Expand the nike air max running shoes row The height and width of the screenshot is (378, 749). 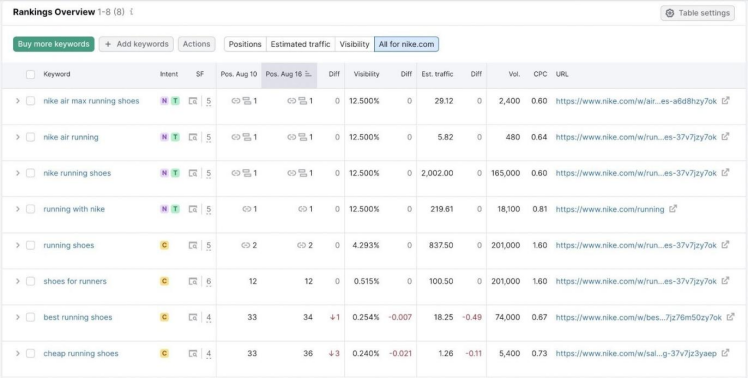18,101
